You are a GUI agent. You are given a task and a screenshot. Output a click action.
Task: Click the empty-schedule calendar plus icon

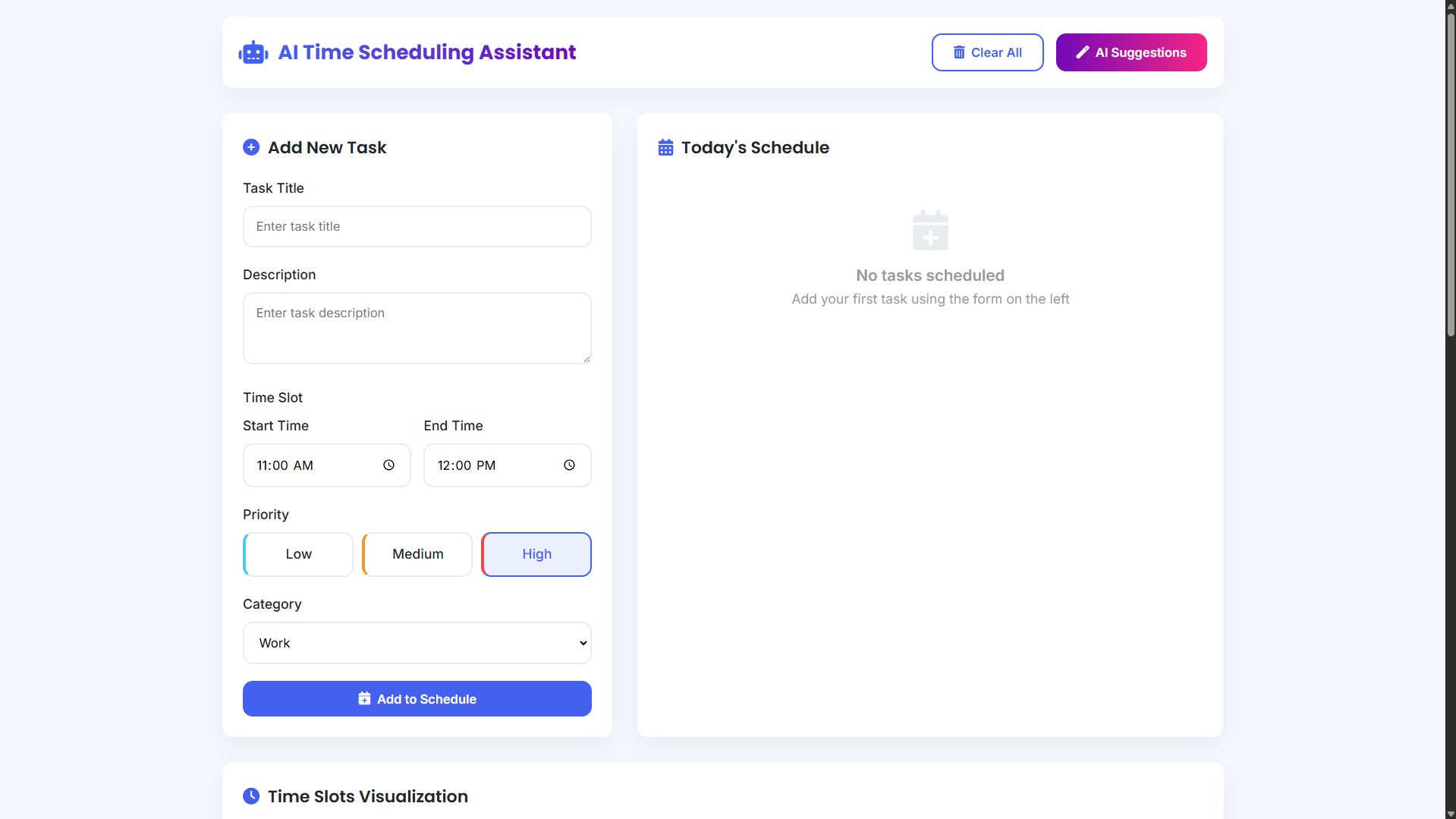(930, 231)
